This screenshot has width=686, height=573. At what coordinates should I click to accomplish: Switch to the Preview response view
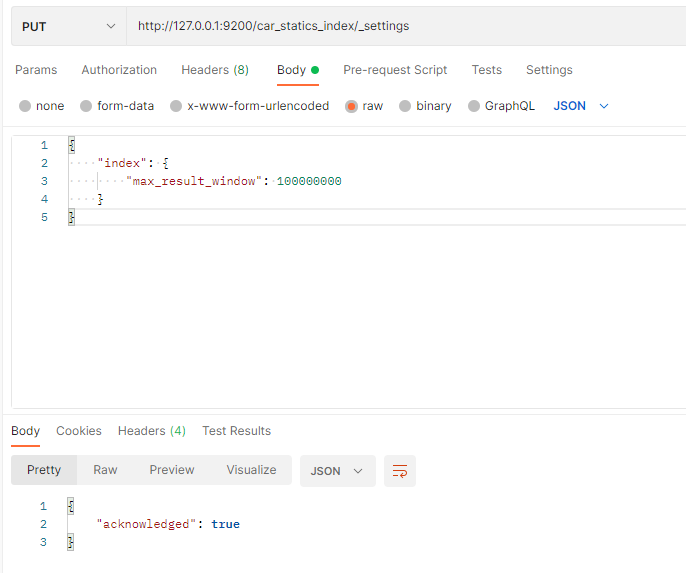[x=172, y=470]
